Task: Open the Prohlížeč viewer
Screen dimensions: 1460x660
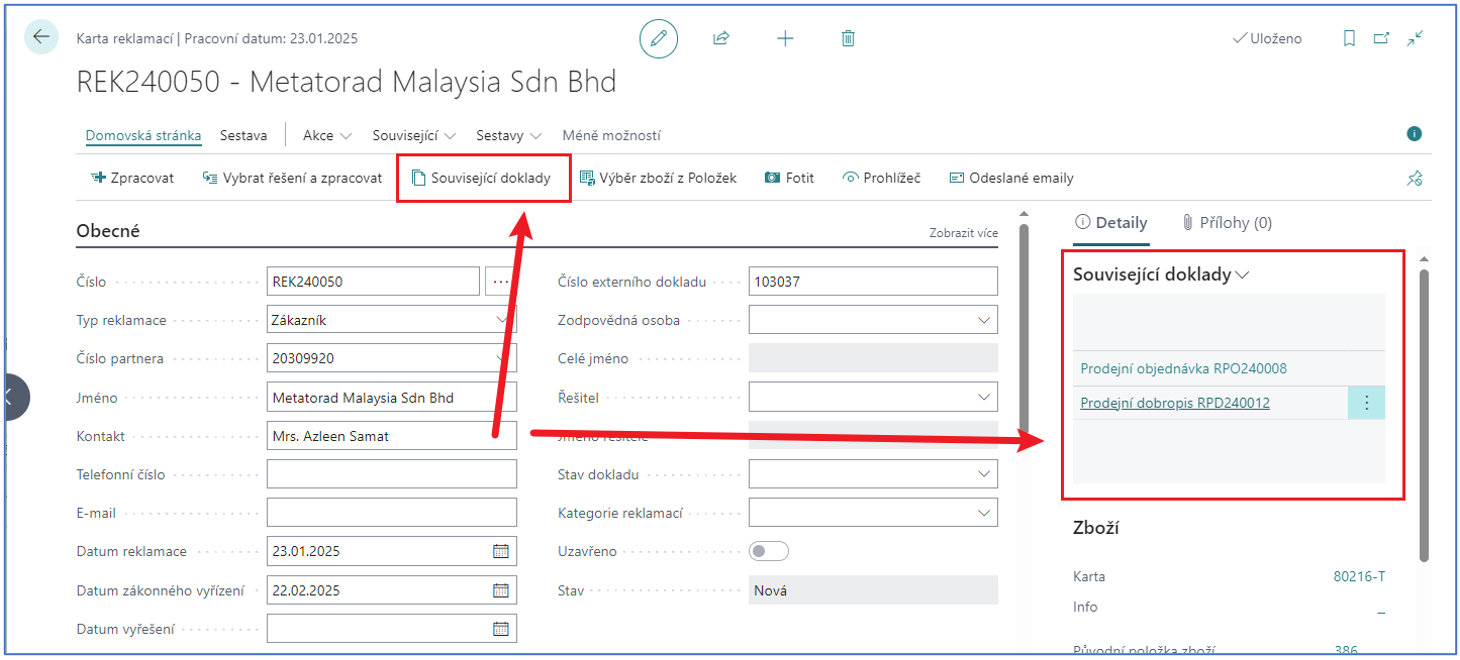Action: pos(881,178)
